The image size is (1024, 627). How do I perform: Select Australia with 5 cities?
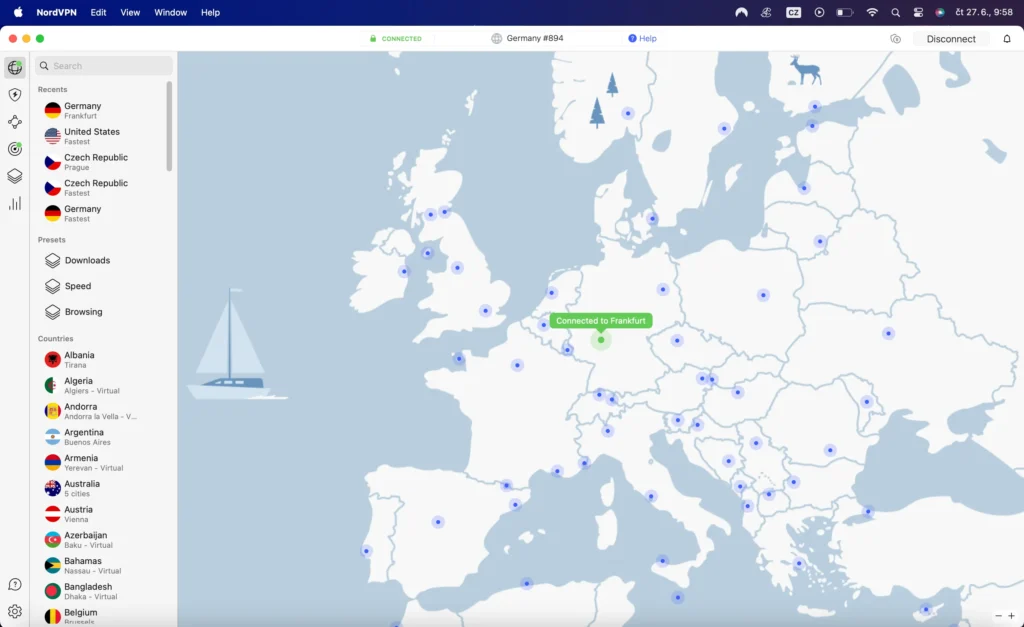[82, 488]
